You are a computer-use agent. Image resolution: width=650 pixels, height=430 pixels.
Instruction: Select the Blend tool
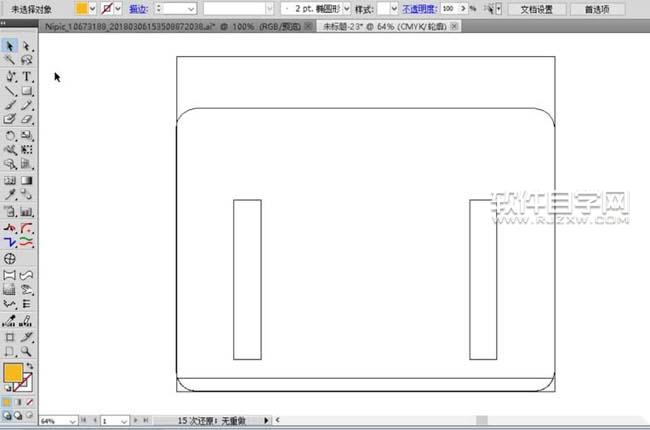(27, 194)
